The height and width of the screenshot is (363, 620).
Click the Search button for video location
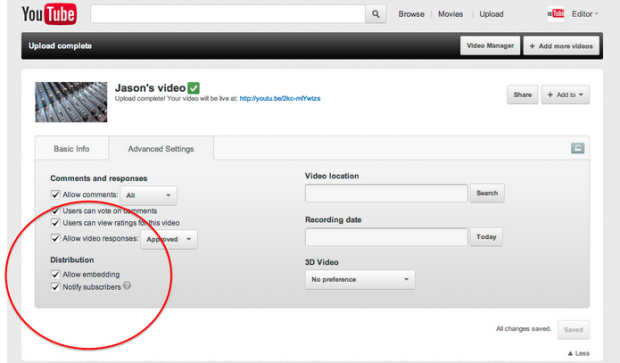[x=487, y=193]
